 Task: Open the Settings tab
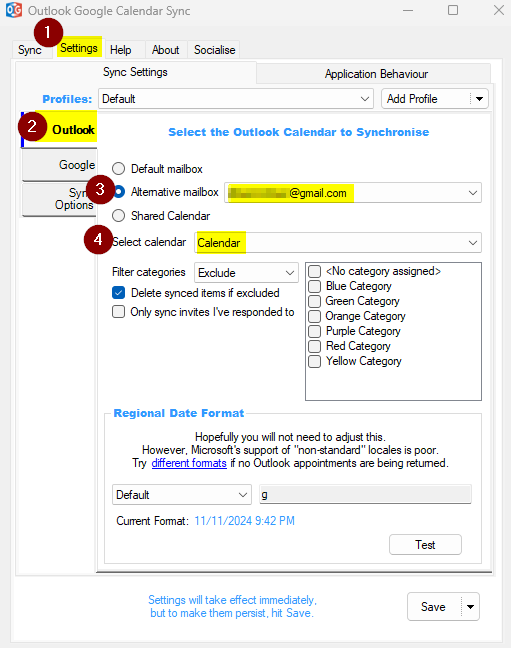[x=79, y=48]
